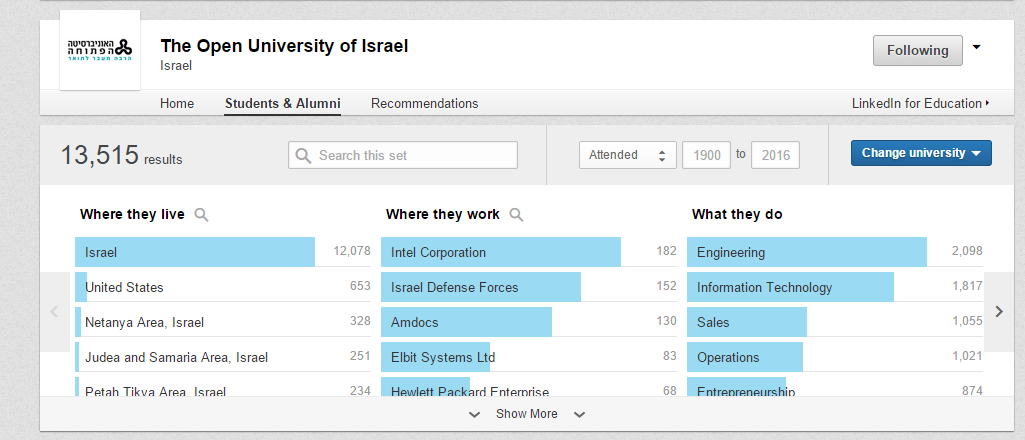Click the magnifier icon in search box

tap(303, 156)
